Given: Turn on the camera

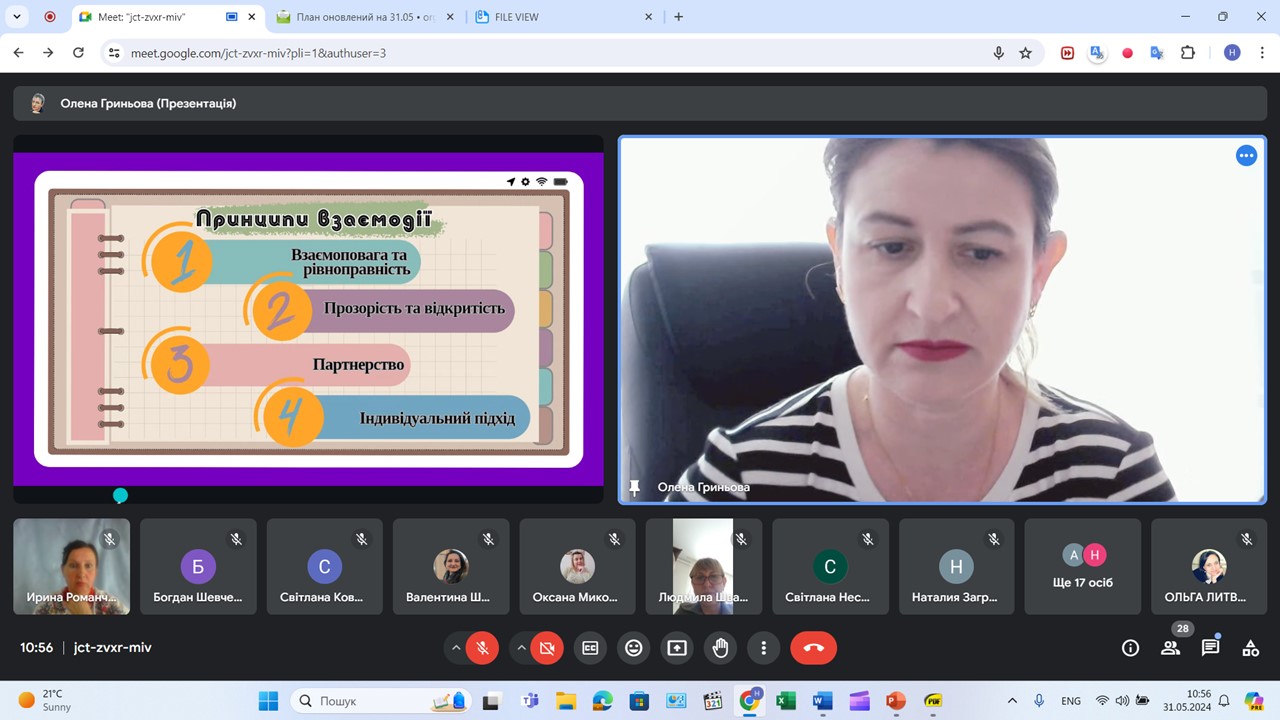Looking at the screenshot, I should coord(547,648).
